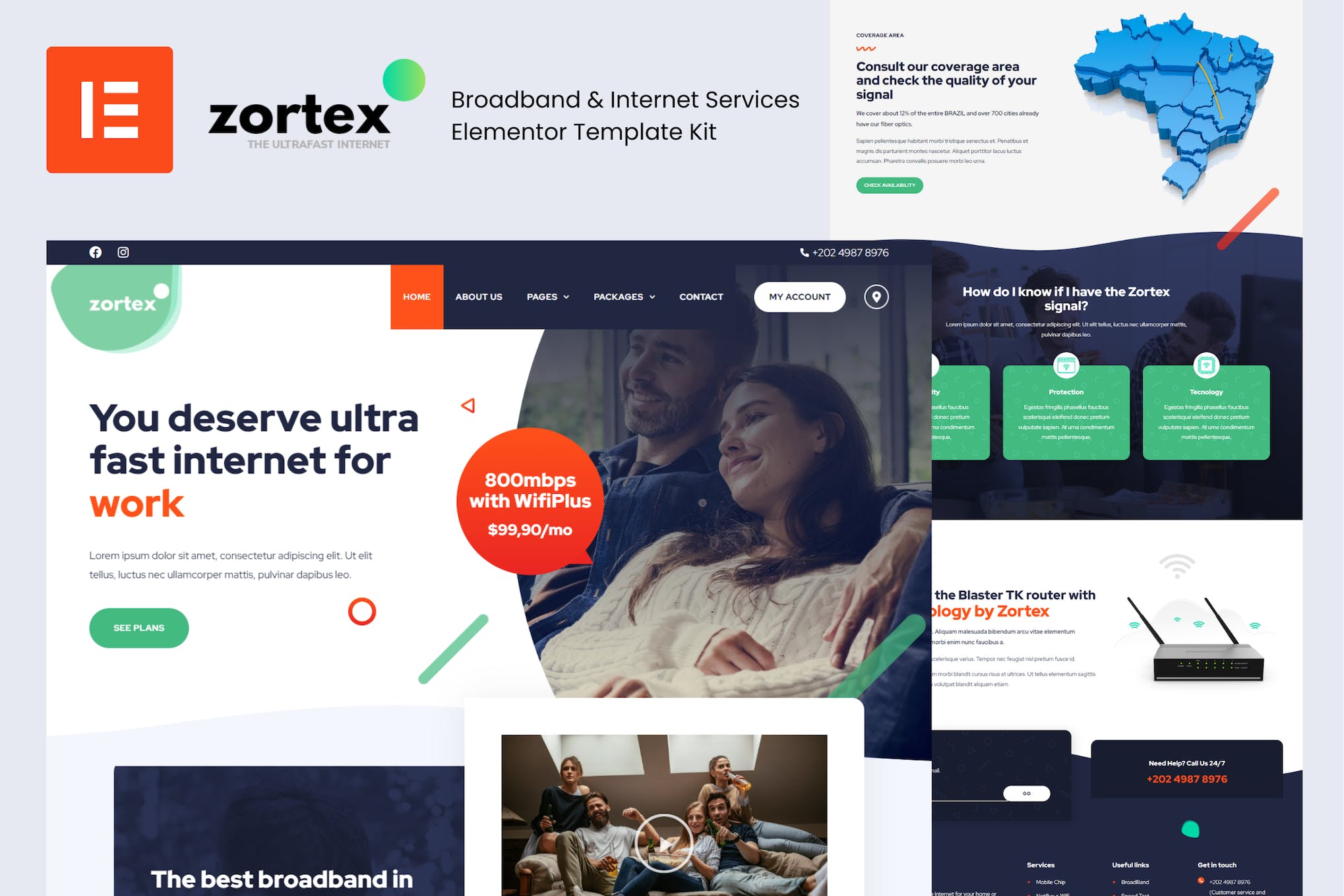
Task: Click the Instagram social icon
Action: (124, 251)
